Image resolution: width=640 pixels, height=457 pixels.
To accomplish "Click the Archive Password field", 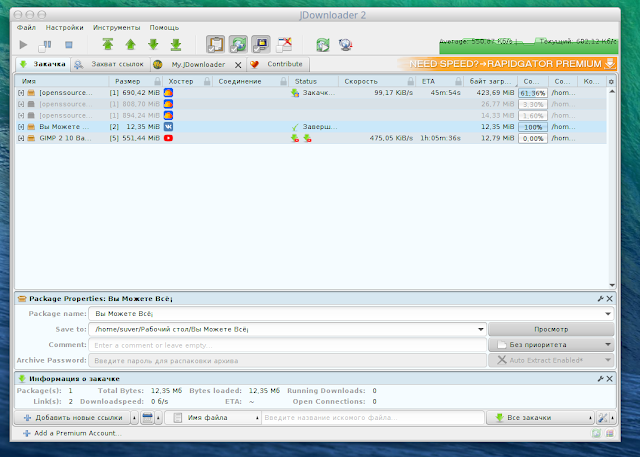I will [x=287, y=361].
